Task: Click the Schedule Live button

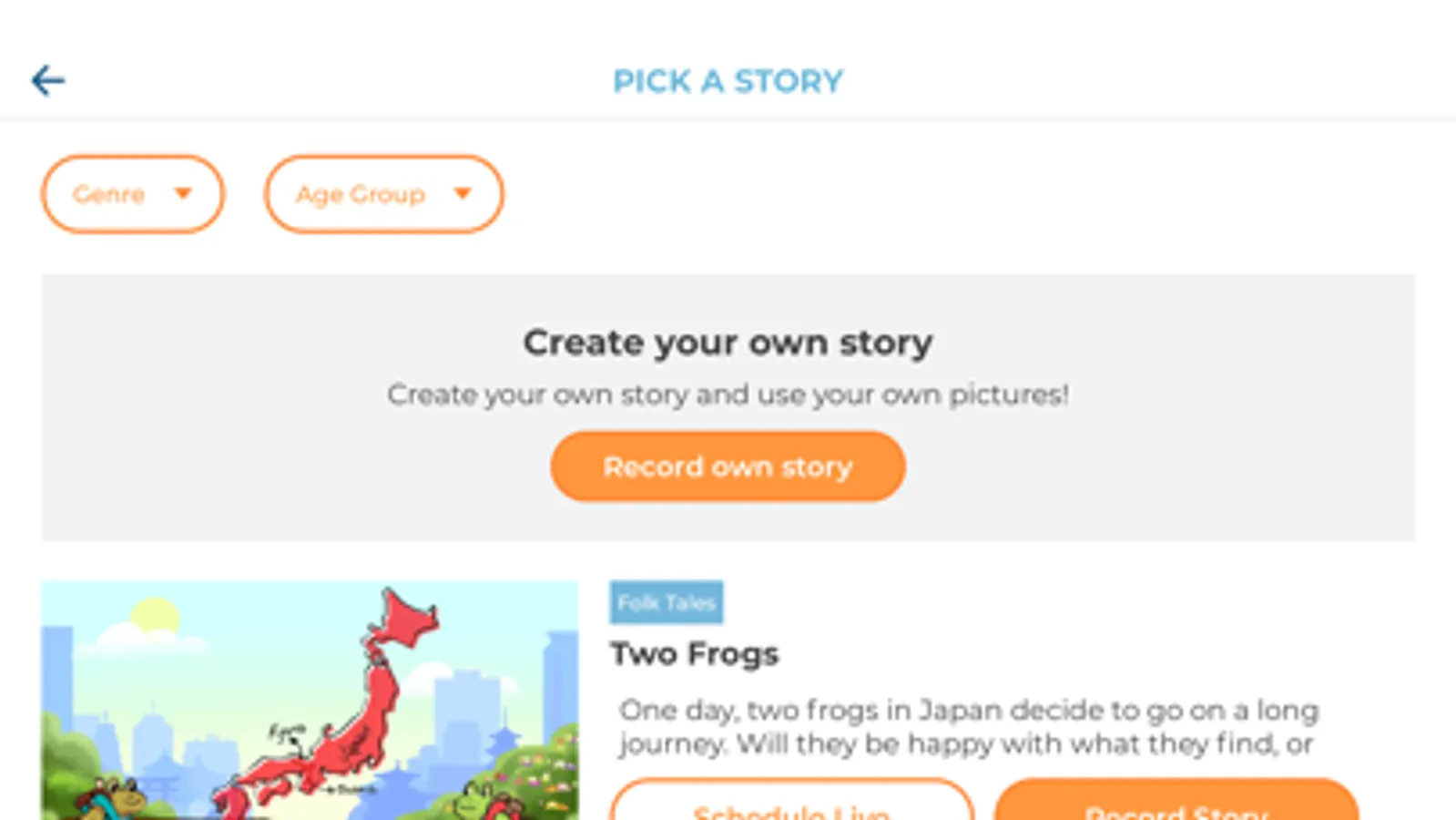Action: (791, 804)
